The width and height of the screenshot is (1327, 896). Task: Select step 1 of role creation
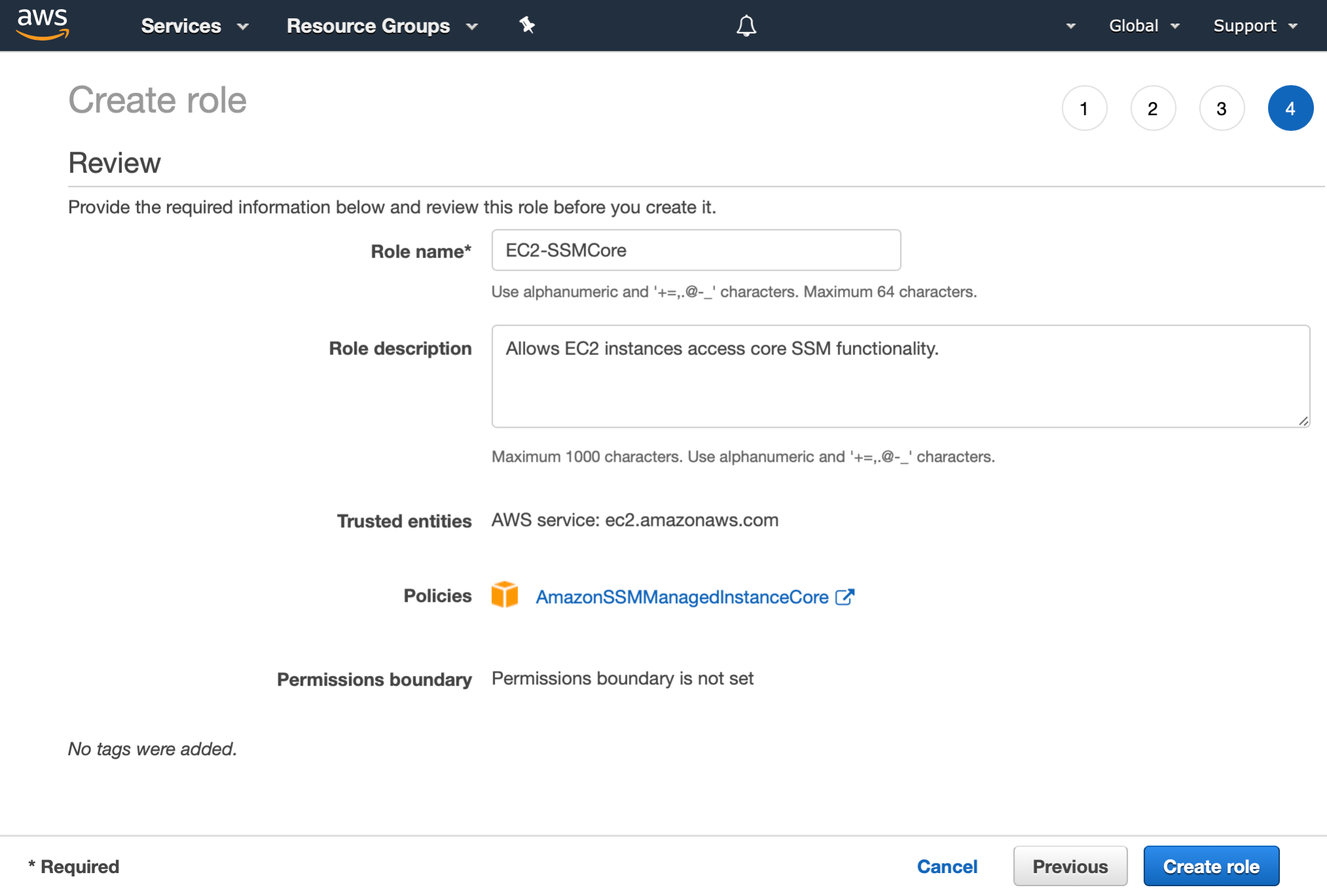pyautogui.click(x=1085, y=108)
